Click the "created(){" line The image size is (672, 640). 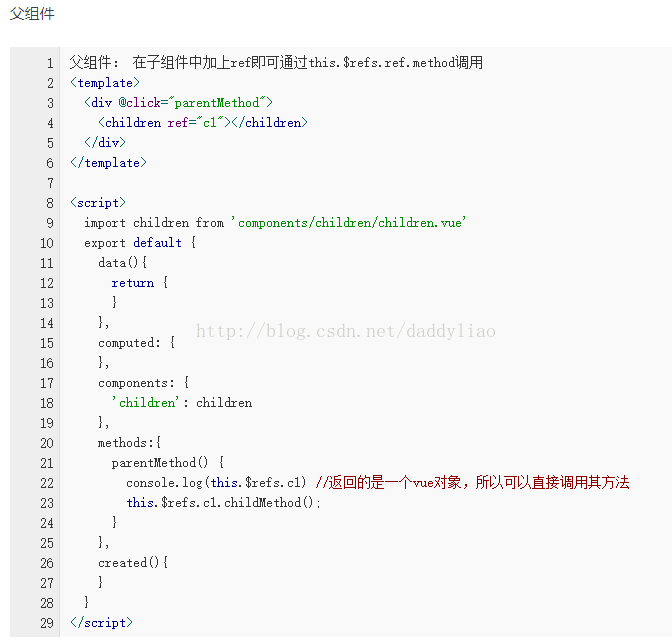coord(133,562)
